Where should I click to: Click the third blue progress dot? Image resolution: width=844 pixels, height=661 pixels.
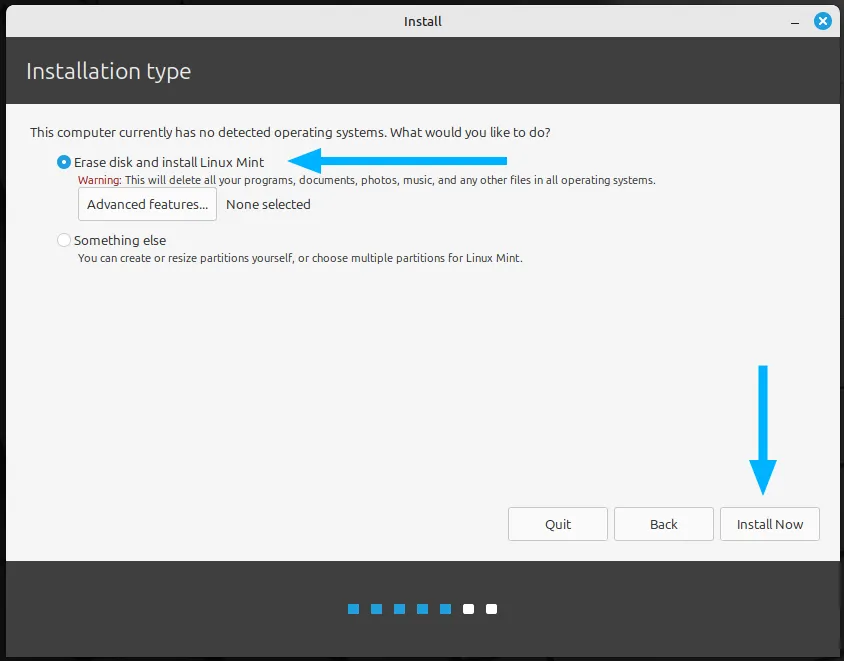coord(399,609)
